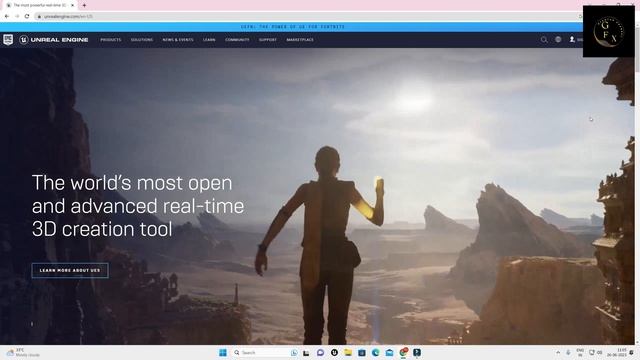The width and height of the screenshot is (640, 360).
Task: Open the notification bell in taskbar
Action: pyautogui.click(x=631, y=352)
